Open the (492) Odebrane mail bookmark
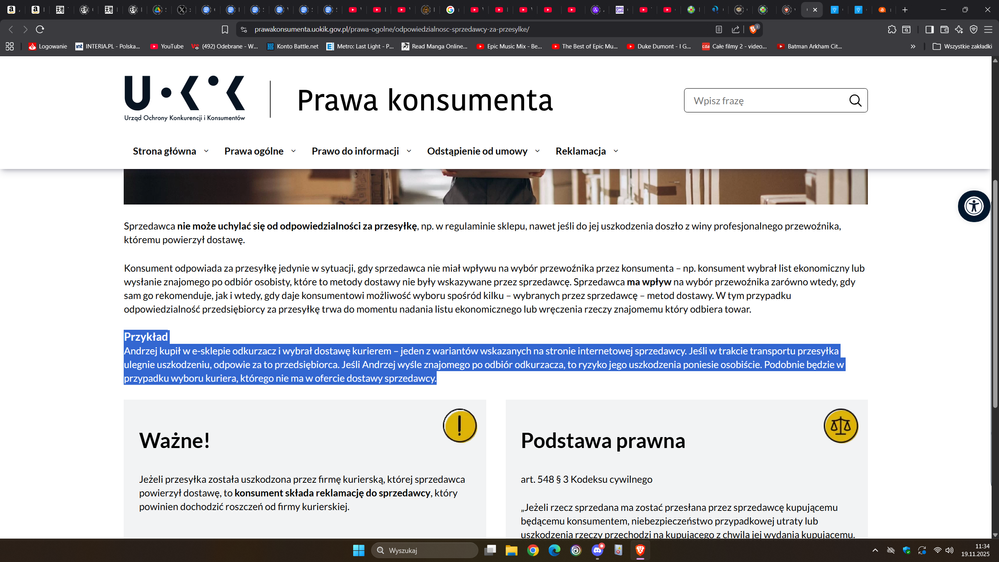This screenshot has height=562, width=999. pos(225,47)
